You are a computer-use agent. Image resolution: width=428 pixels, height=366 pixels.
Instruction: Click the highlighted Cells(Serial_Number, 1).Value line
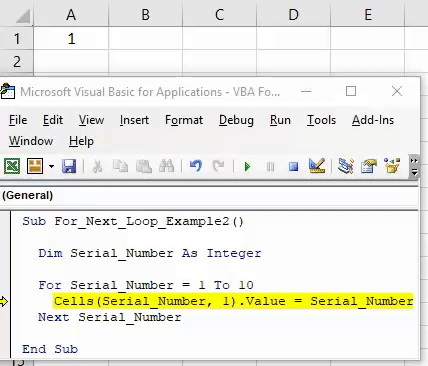coord(233,301)
